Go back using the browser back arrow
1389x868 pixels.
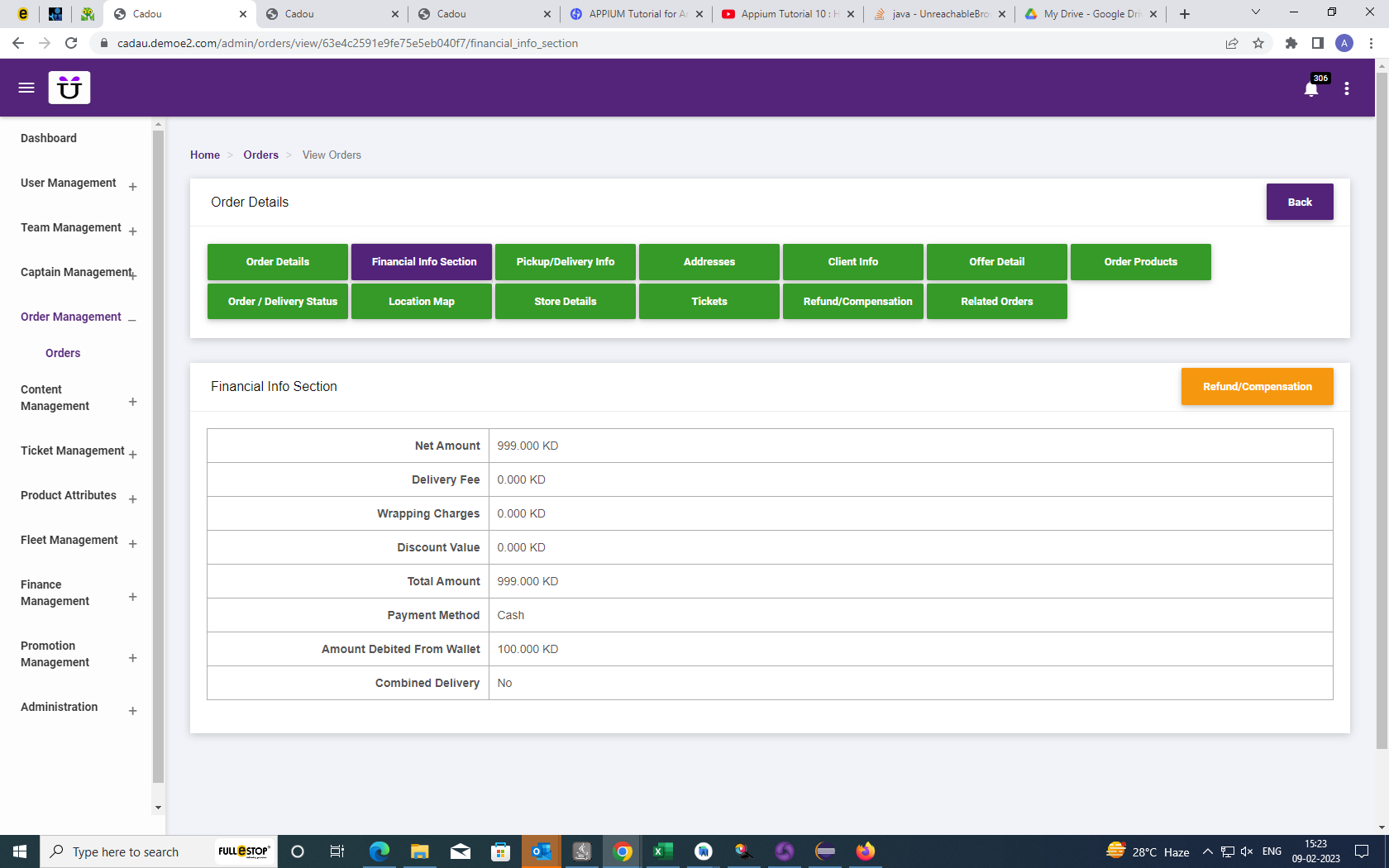pyautogui.click(x=18, y=43)
